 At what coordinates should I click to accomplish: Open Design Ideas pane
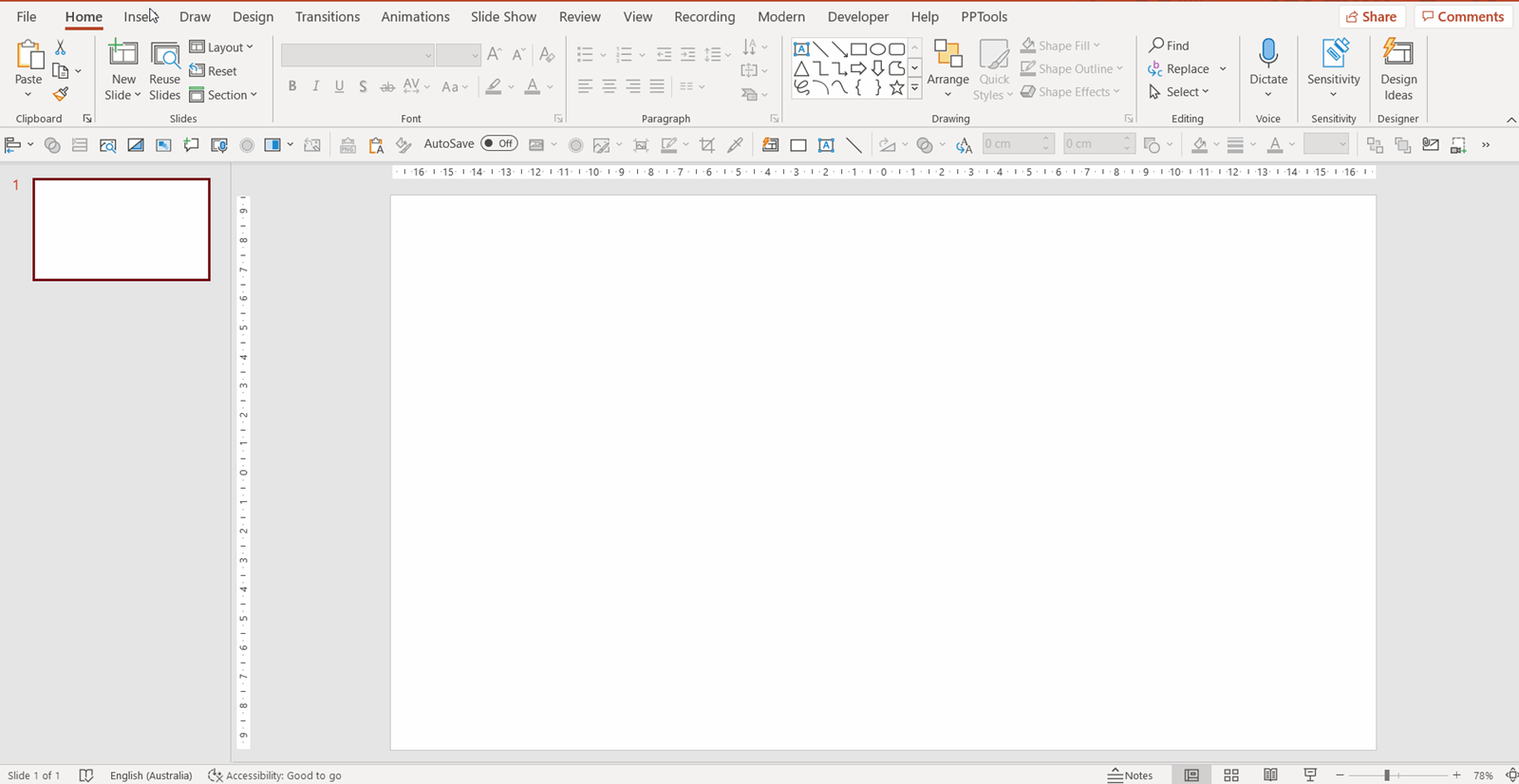click(1397, 68)
